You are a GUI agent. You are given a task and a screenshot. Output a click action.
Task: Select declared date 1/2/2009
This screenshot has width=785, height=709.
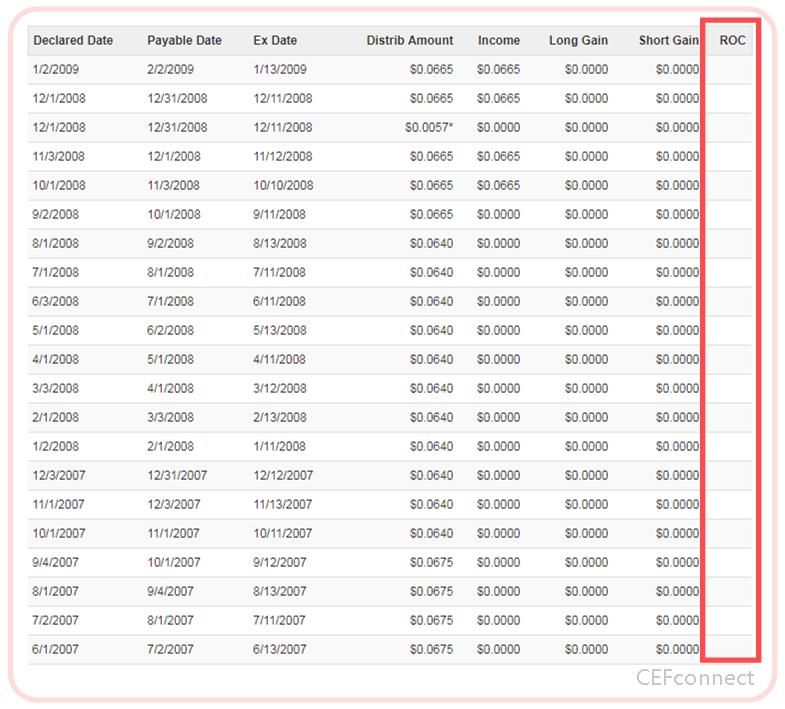point(56,70)
